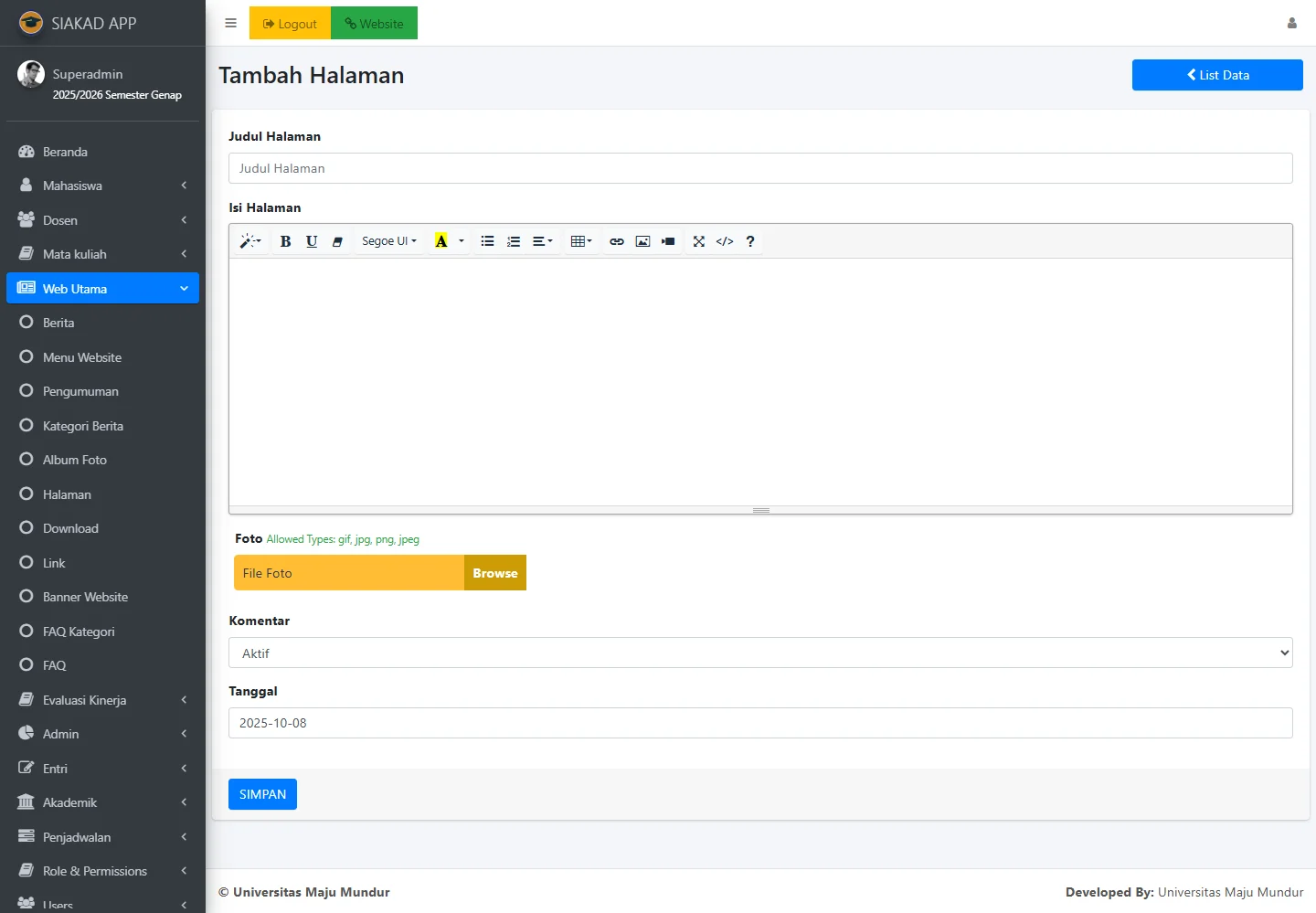Toggle the sidebar with hamburger icon
Image resolution: width=1316 pixels, height=913 pixels.
230,24
